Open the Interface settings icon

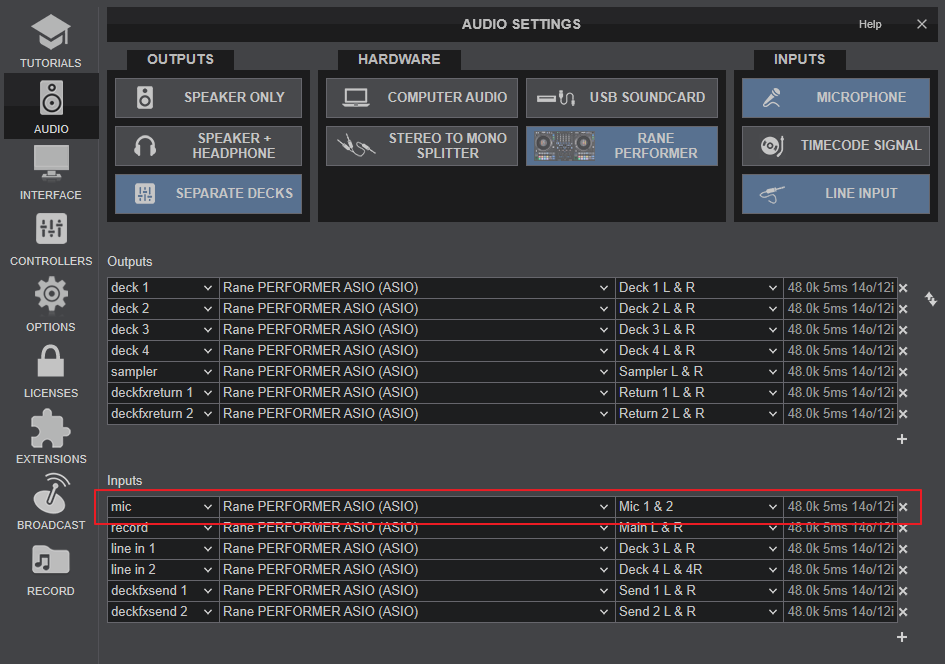point(51,173)
